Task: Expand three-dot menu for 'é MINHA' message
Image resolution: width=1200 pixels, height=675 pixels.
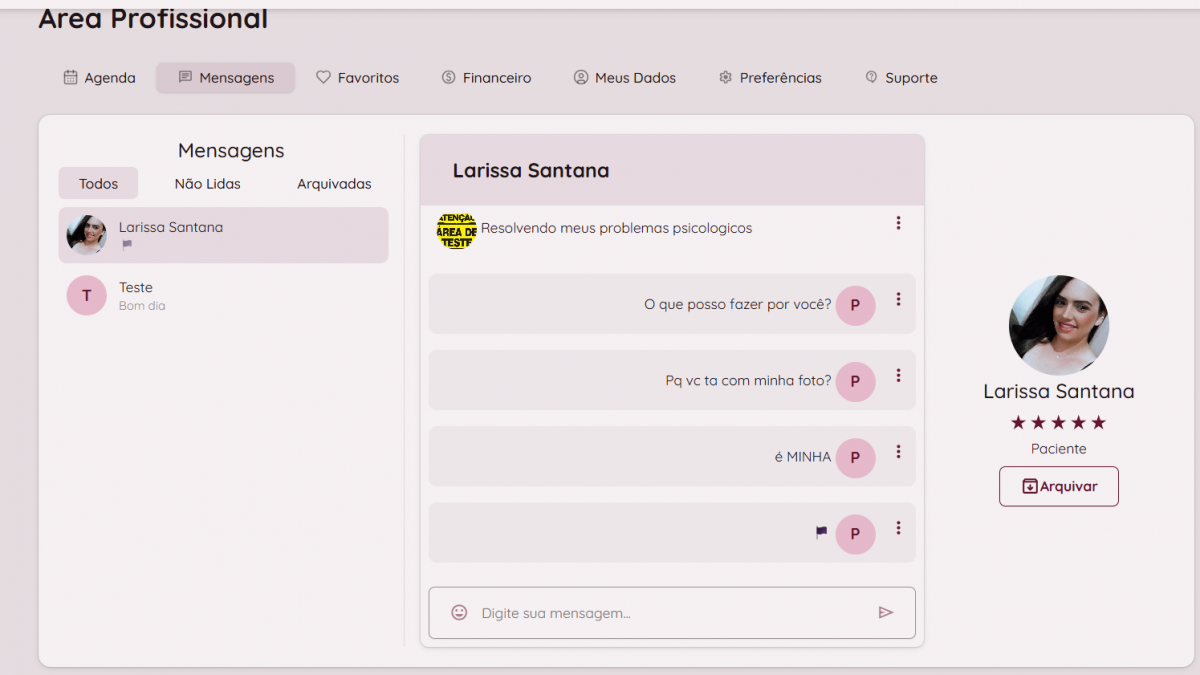Action: click(898, 451)
